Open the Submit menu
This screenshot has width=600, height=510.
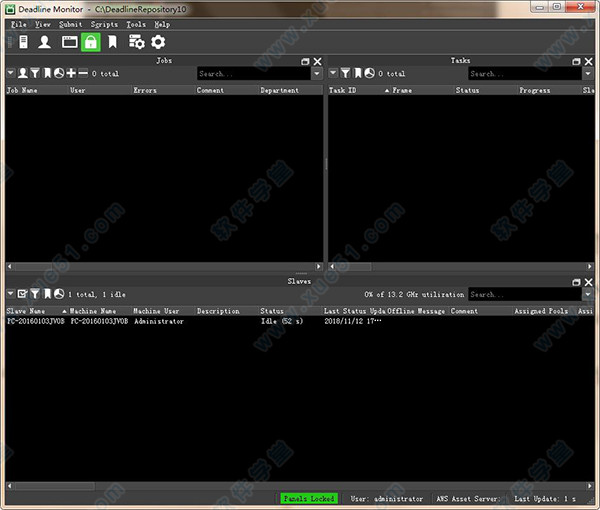(x=71, y=24)
